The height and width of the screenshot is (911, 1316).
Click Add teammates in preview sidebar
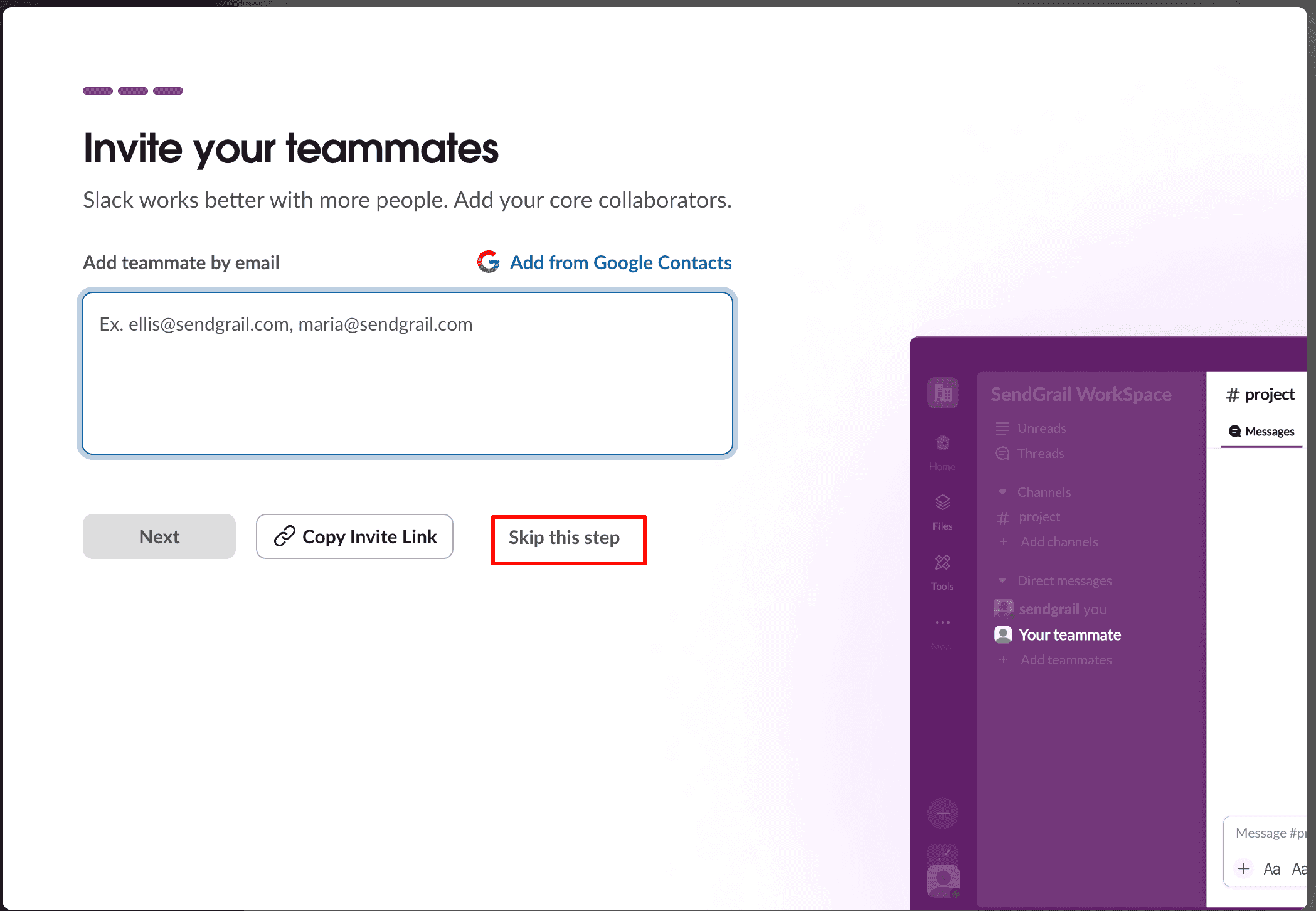1054,659
